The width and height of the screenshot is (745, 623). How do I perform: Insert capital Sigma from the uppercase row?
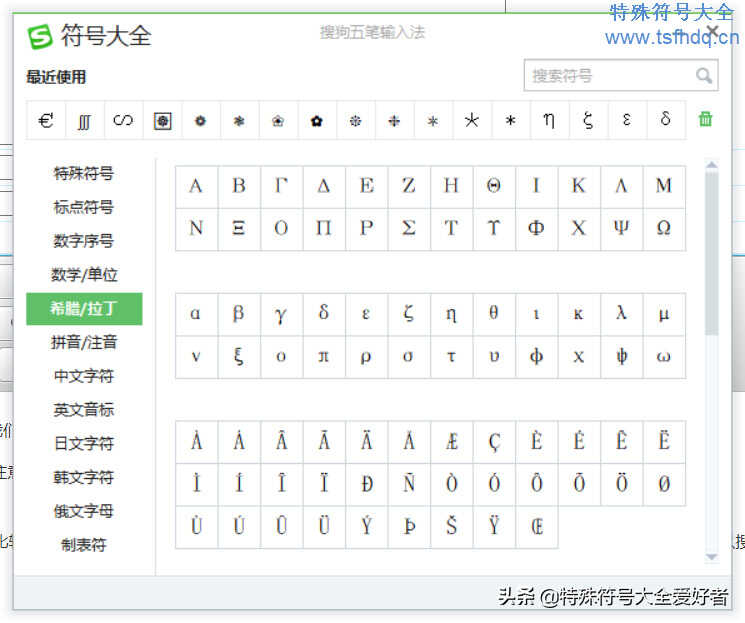point(408,228)
